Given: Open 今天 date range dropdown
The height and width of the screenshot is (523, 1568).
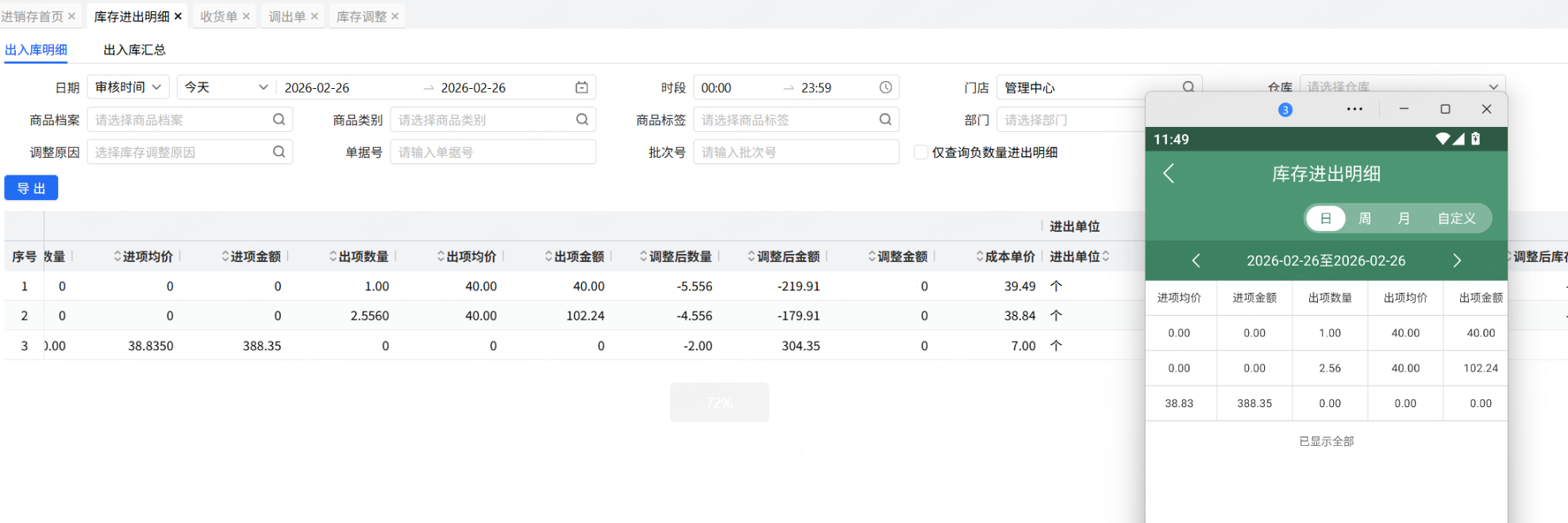Looking at the screenshot, I should click(x=226, y=87).
